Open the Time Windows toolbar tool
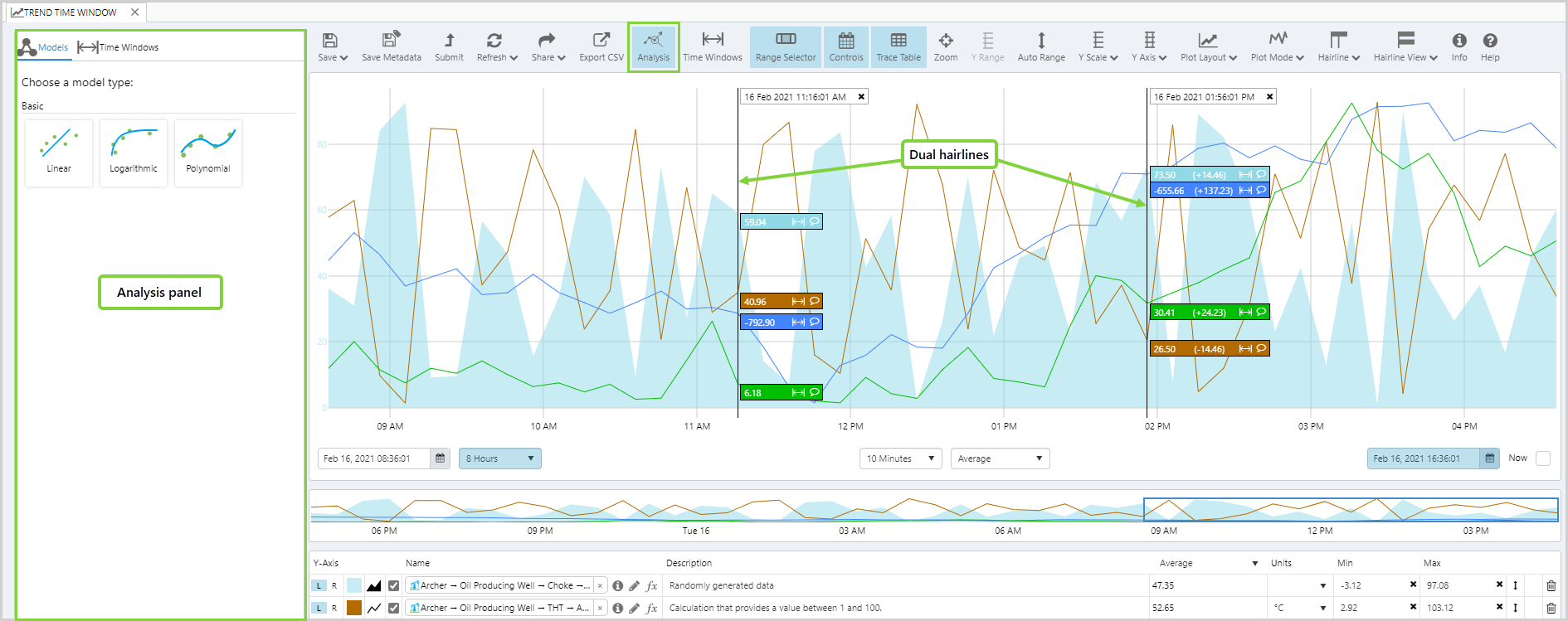 712,46
